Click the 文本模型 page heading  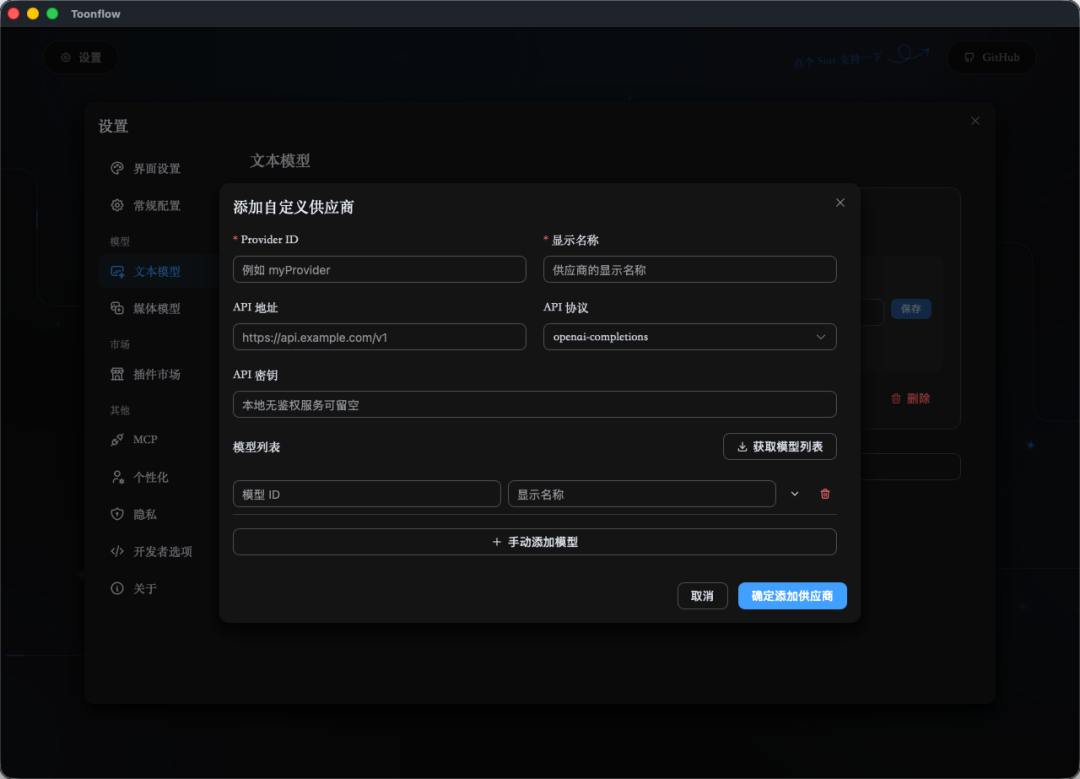pos(280,160)
